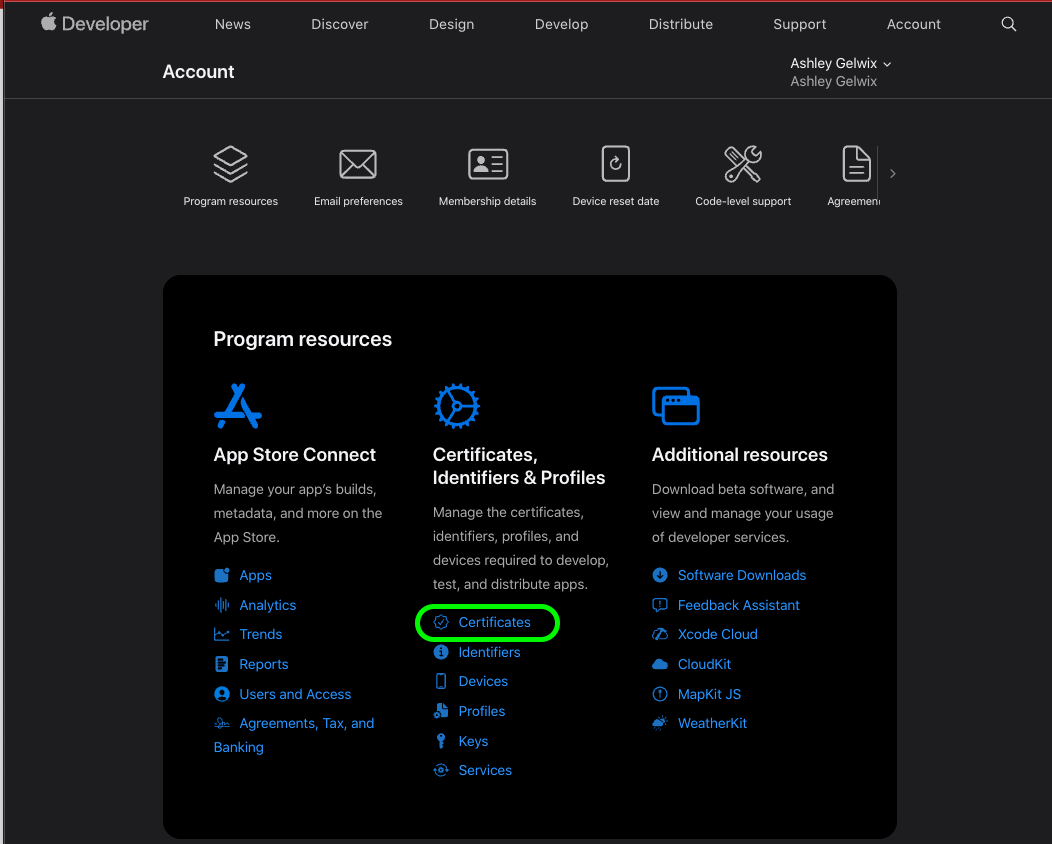The height and width of the screenshot is (844, 1052).
Task: Open the Design menu
Action: click(x=452, y=24)
